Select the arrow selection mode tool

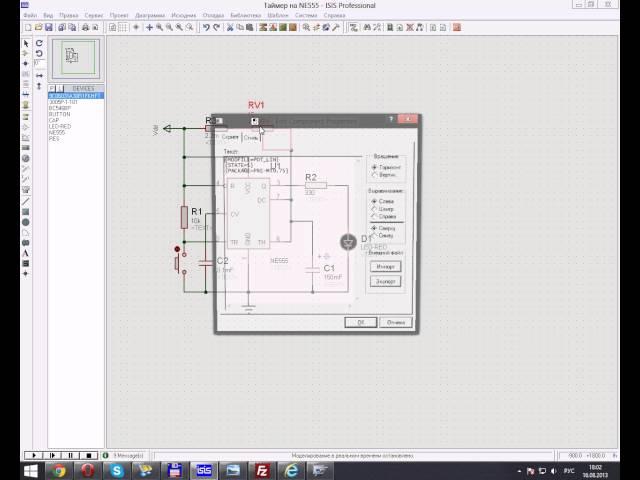(x=26, y=43)
